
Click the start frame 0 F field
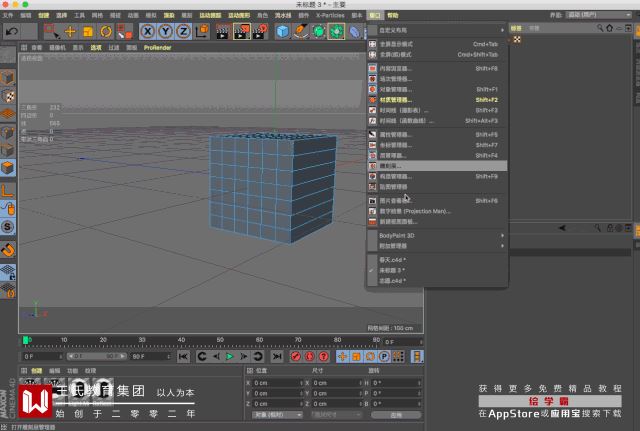coord(42,356)
